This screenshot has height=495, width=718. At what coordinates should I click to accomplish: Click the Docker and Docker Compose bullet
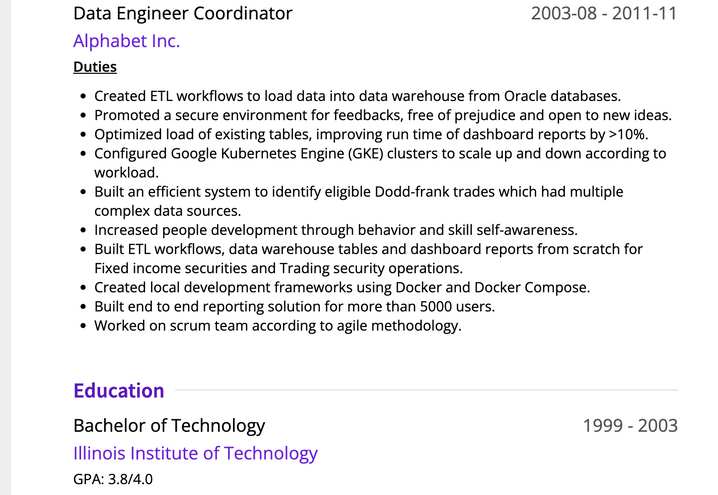click(x=342, y=288)
